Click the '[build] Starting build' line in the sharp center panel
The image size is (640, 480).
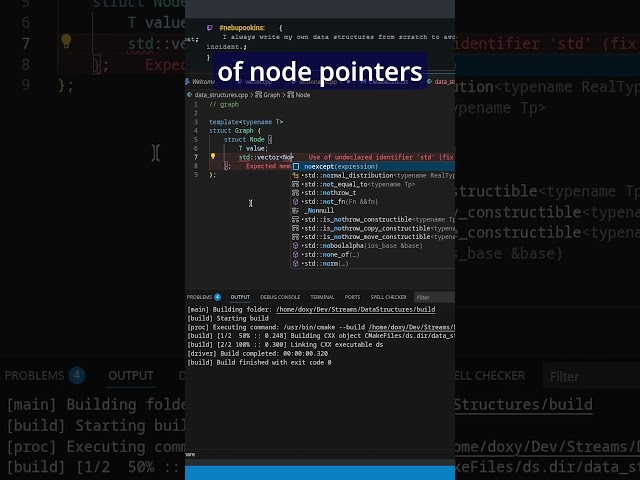[228, 318]
